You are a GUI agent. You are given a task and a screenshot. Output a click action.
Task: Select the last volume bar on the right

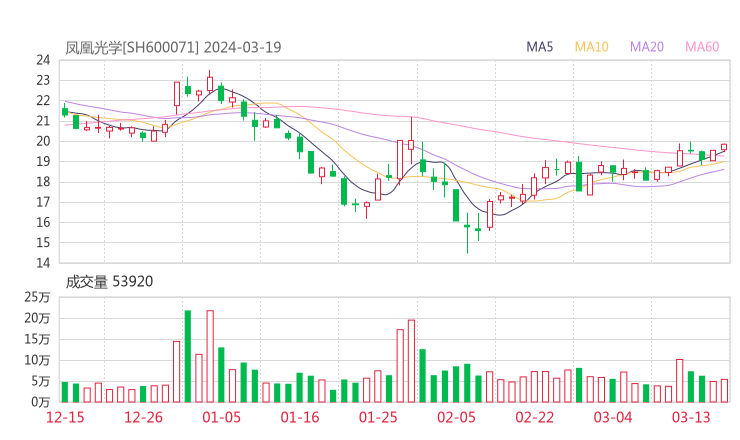point(724,391)
